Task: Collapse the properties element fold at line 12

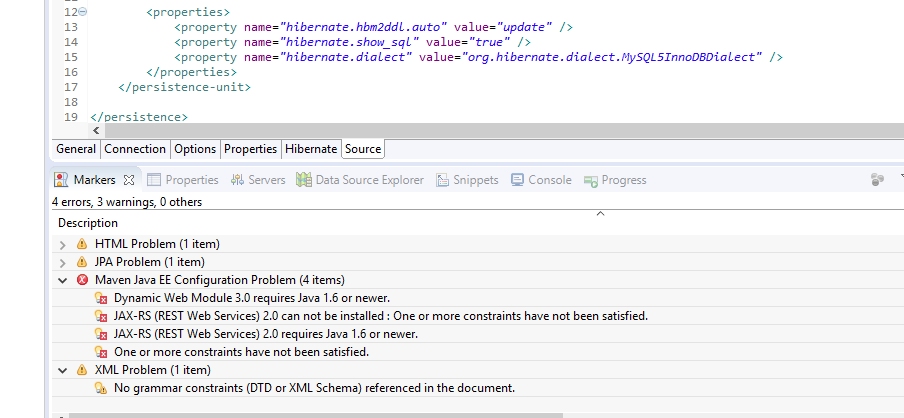Action: pyautogui.click(x=83, y=12)
